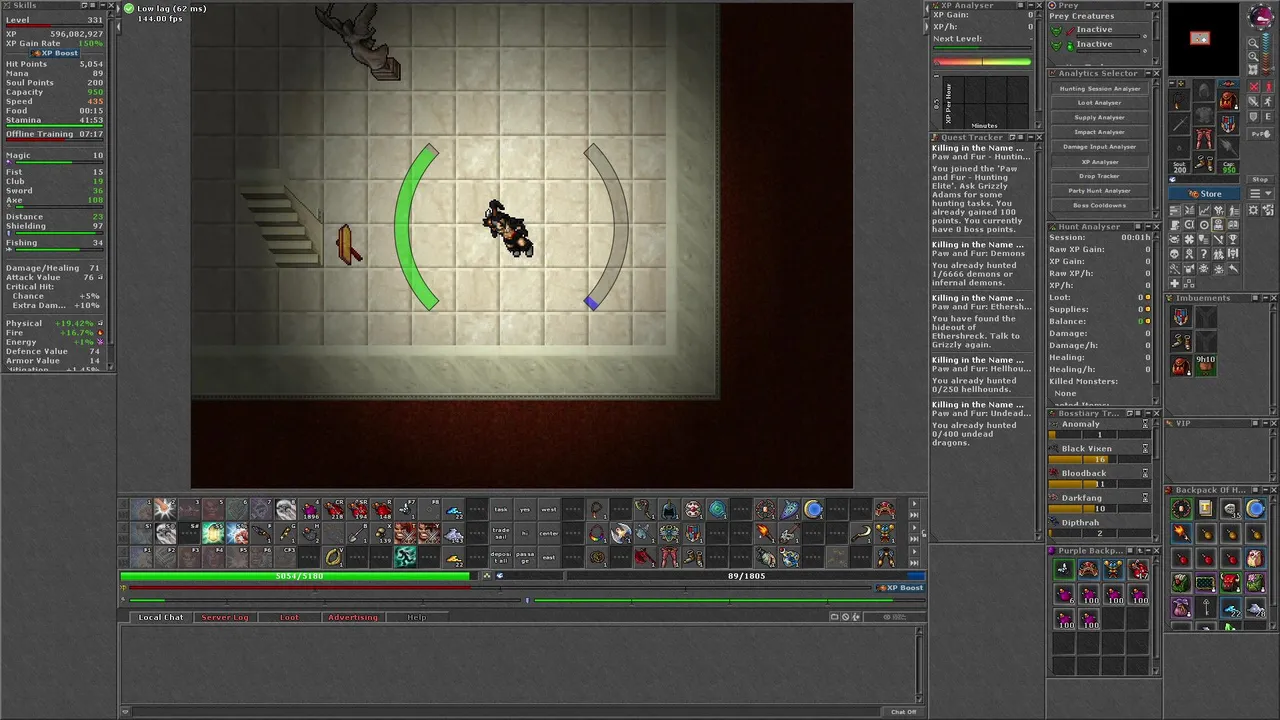This screenshot has width=1280, height=720.
Task: Click the plus cross widget icon
Action: pos(1175,283)
